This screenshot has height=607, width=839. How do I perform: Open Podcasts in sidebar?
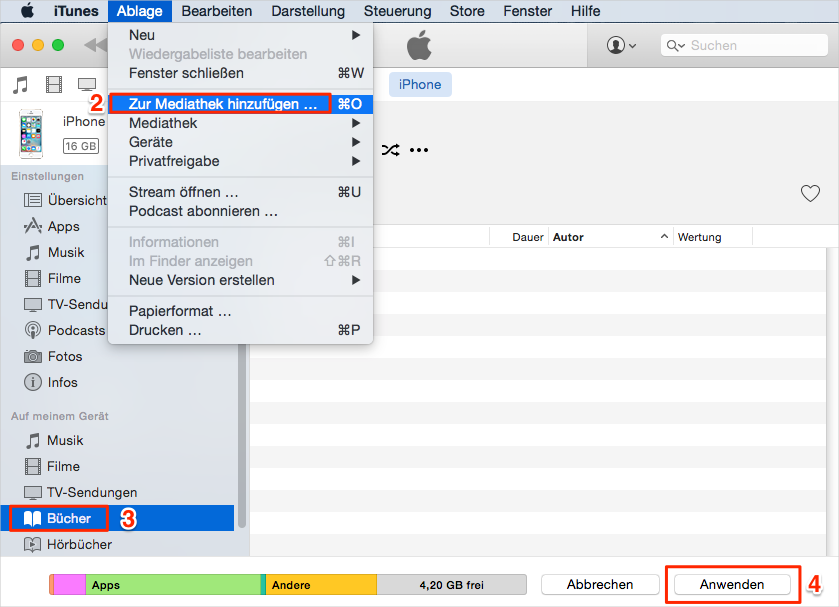tap(65, 330)
